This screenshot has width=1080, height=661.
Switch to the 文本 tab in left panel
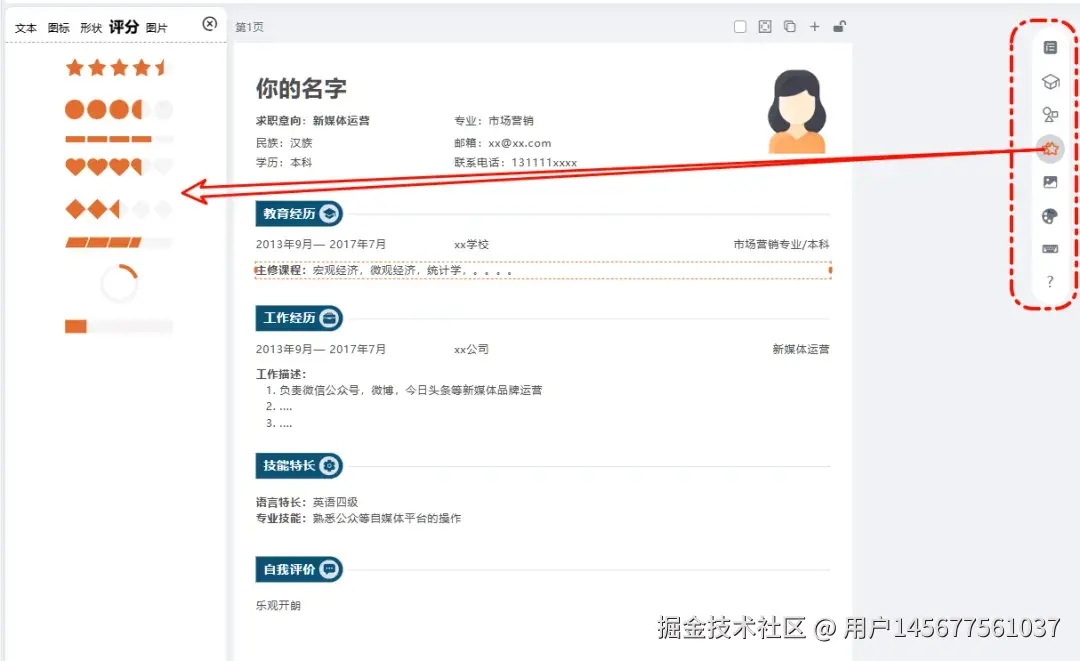(25, 27)
